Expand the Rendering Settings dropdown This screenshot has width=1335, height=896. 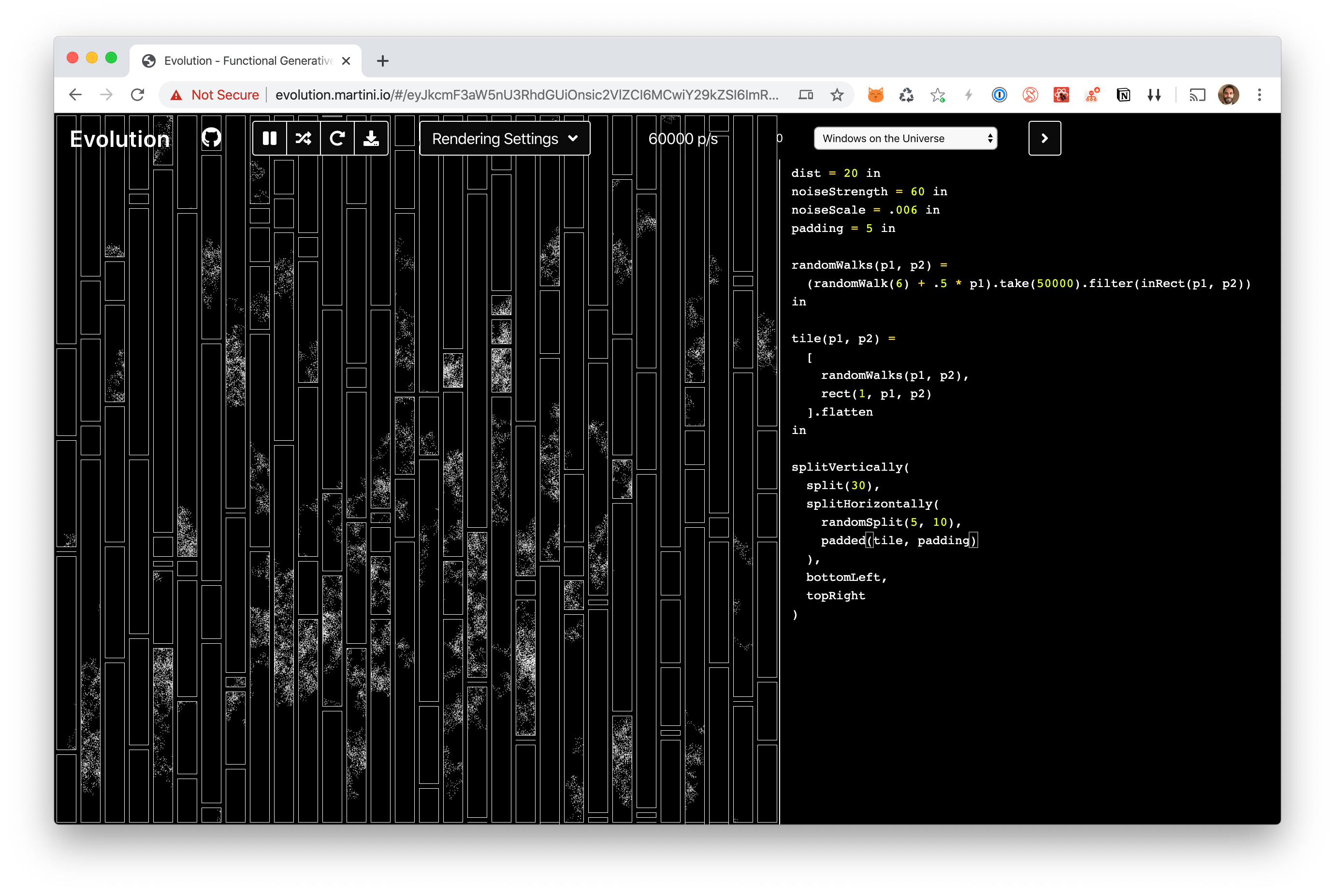point(505,138)
